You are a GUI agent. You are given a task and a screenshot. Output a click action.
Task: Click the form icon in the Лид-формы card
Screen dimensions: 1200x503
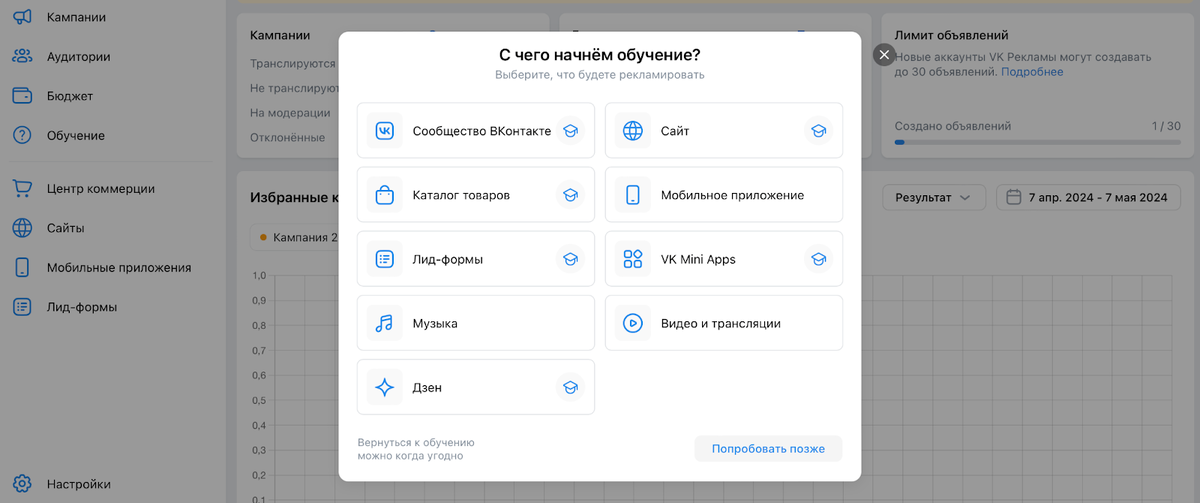coord(384,259)
